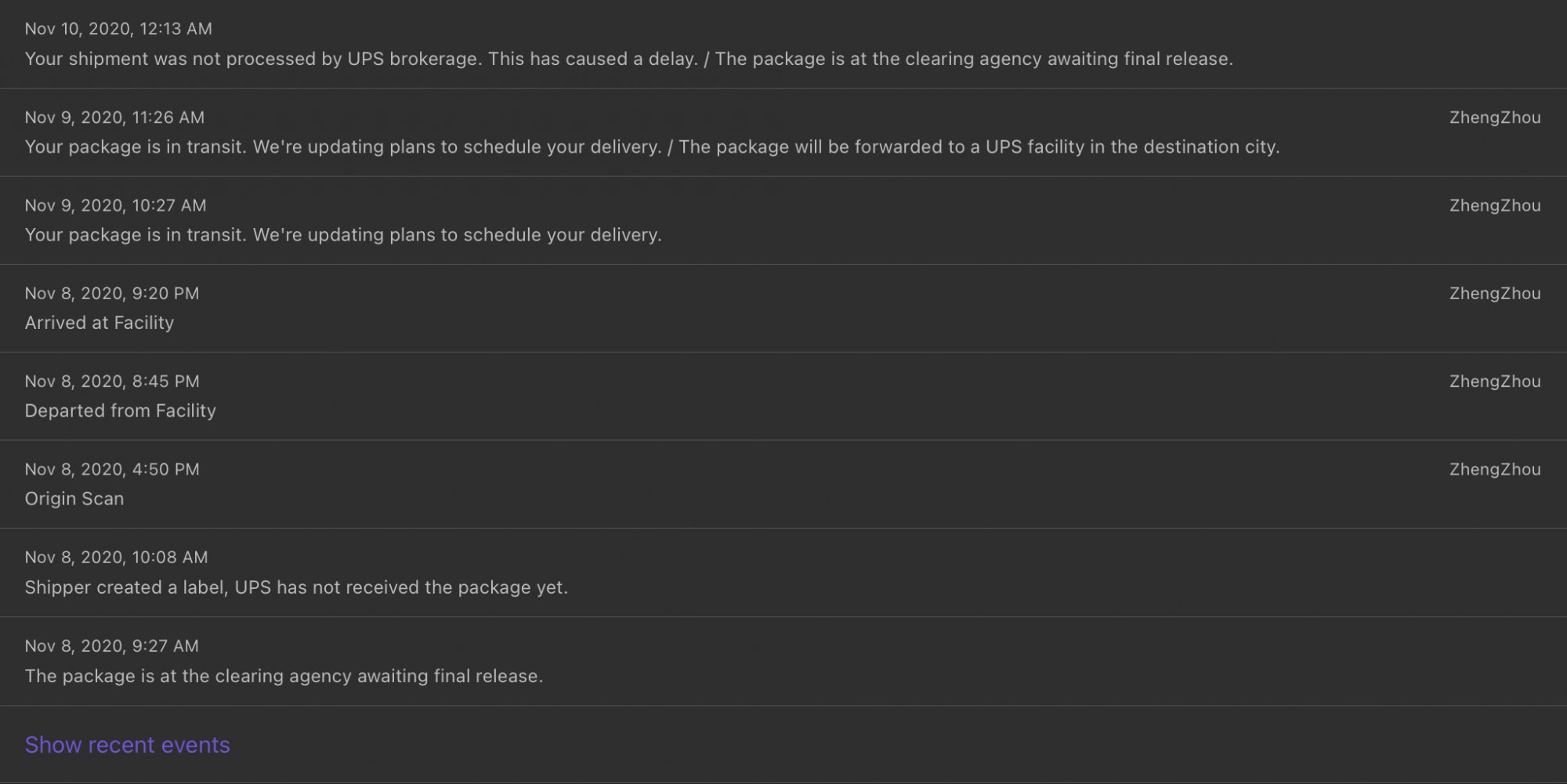The image size is (1567, 784).
Task: Click the Departed from Facility status
Action: tap(121, 411)
